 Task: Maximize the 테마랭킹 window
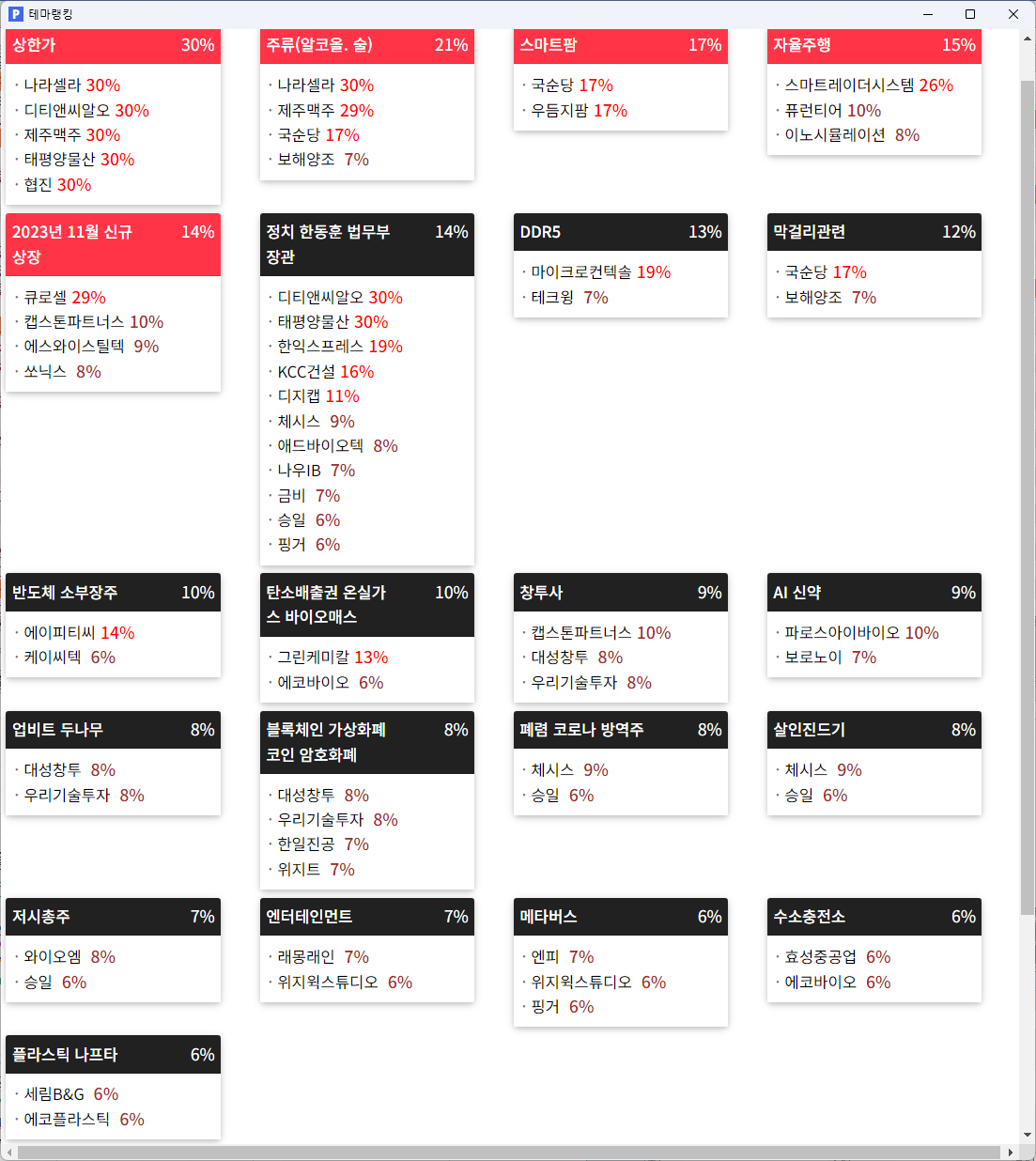(970, 14)
